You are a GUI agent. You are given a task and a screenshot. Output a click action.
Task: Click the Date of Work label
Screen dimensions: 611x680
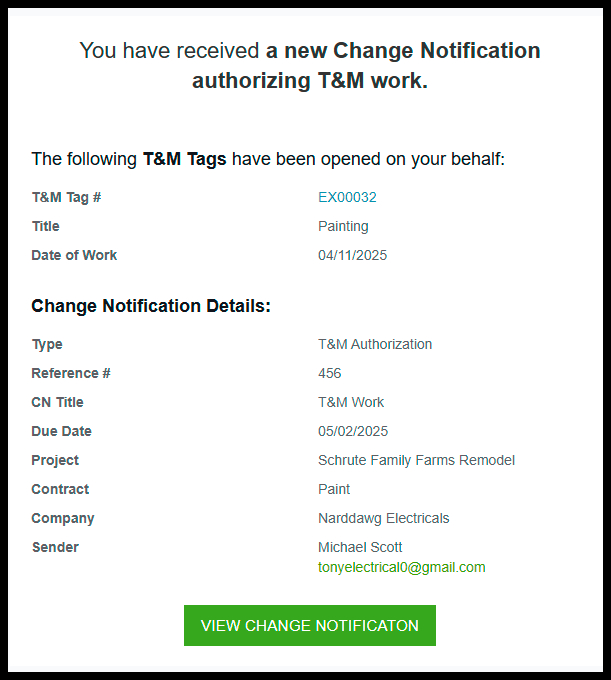(x=74, y=255)
